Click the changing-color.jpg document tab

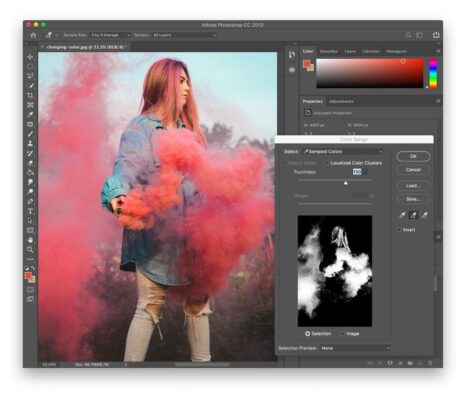[85, 47]
